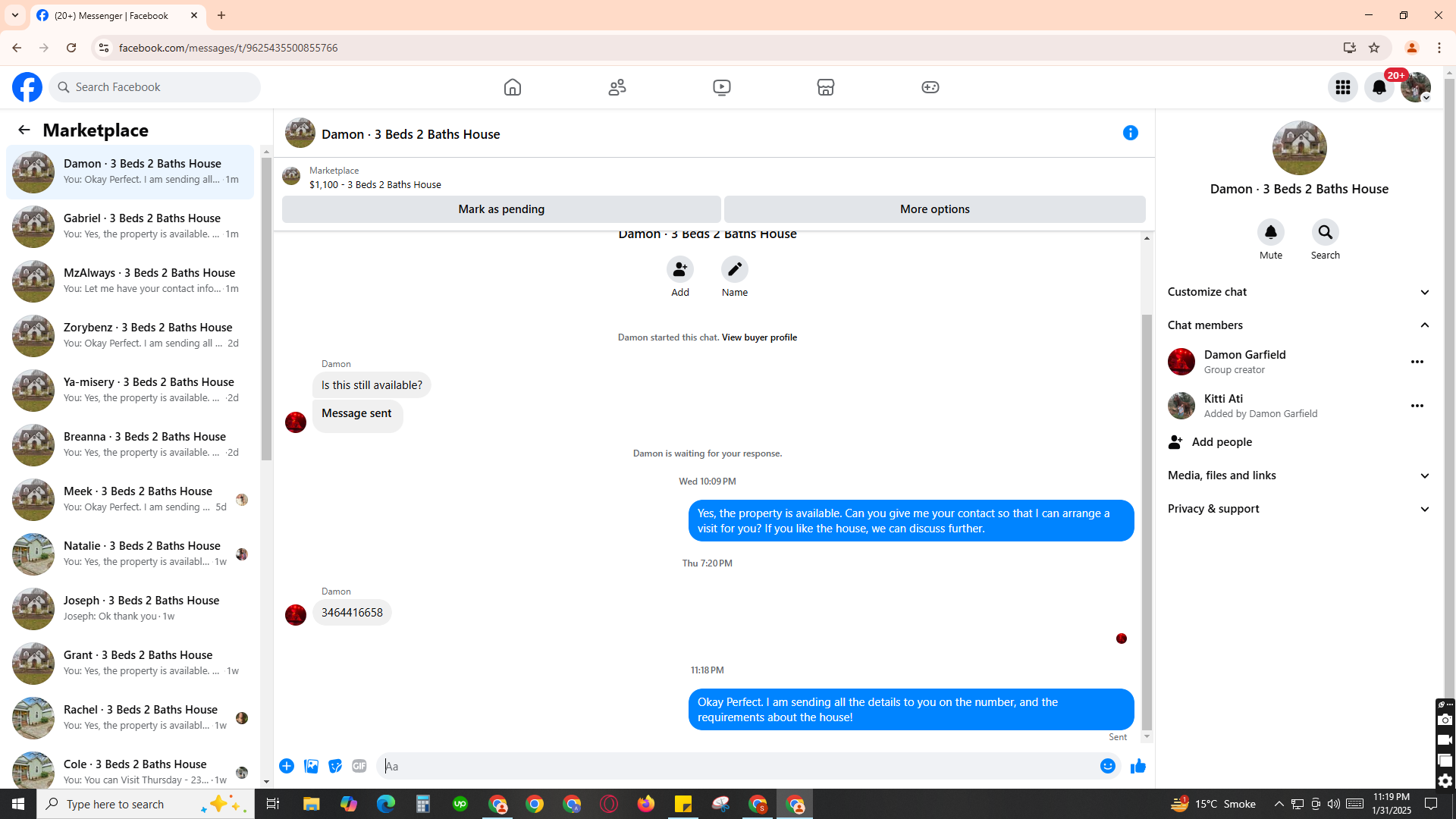1456x819 pixels.
Task: Open File Explorer from the taskbar
Action: (312, 804)
